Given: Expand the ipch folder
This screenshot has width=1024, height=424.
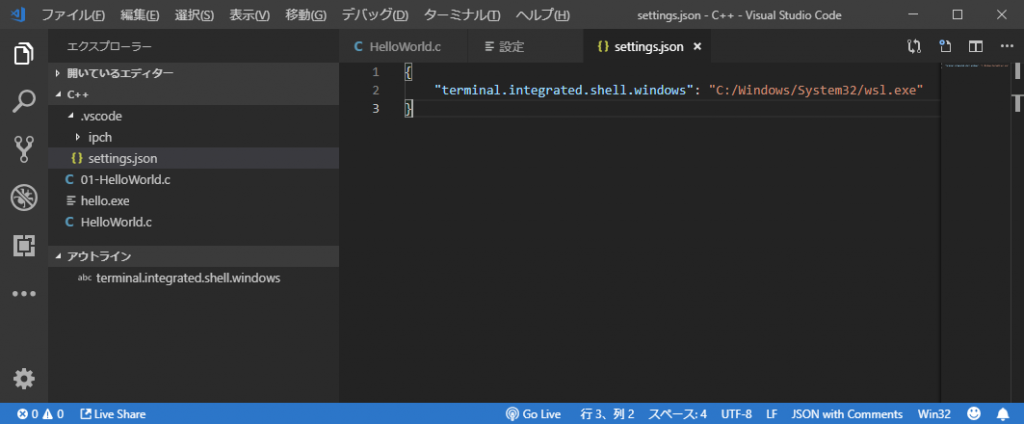Looking at the screenshot, I should coord(193,137).
